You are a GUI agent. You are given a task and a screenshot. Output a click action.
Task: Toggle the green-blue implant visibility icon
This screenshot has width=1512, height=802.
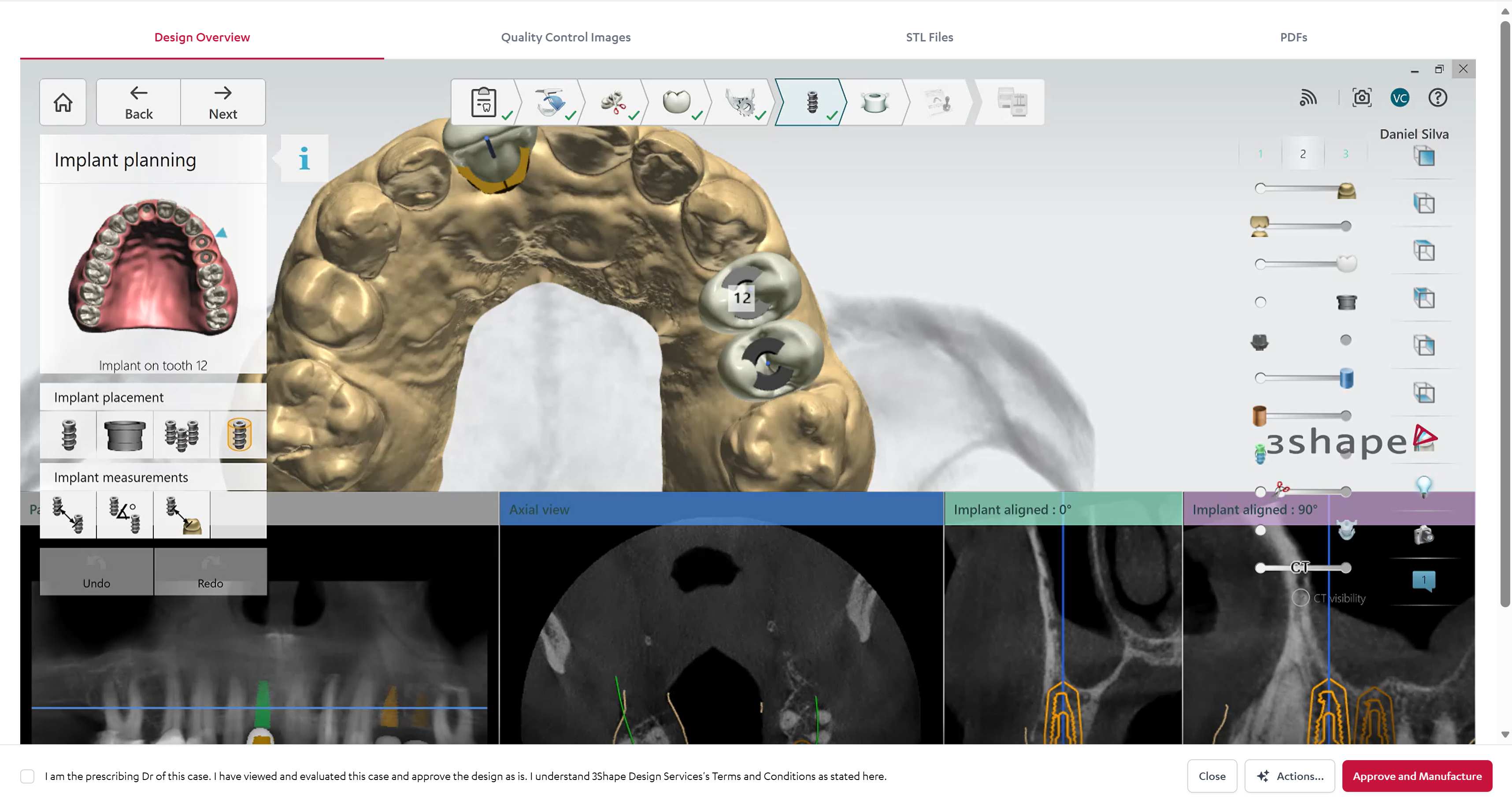point(1260,454)
